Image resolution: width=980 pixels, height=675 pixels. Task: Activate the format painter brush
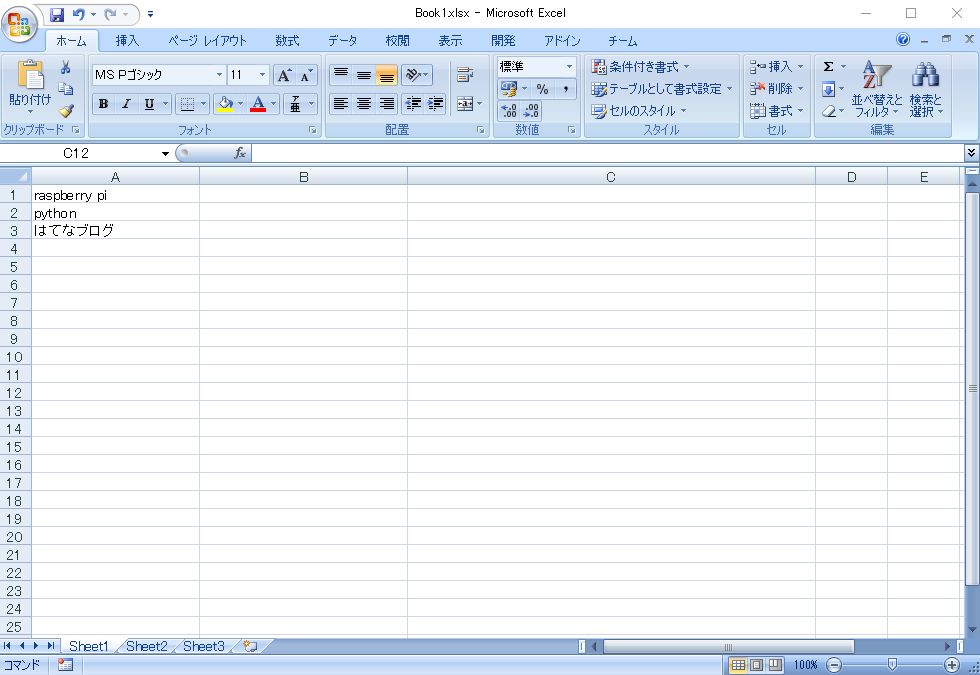pos(66,111)
